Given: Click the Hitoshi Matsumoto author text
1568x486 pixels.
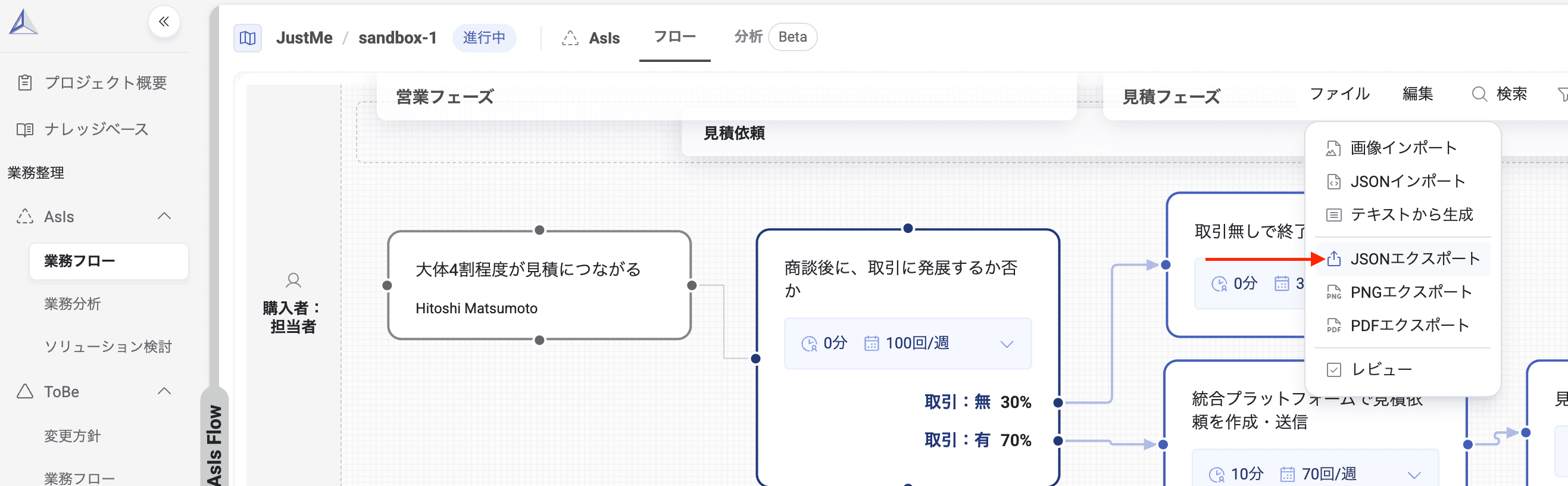Looking at the screenshot, I should click(476, 309).
